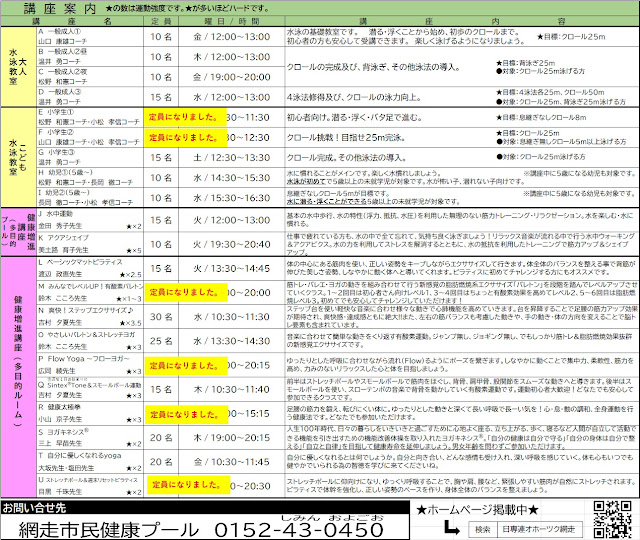Click the time 木 / 12:00~13:00 cell
This screenshot has width=640, height=540.
pyautogui.click(x=232, y=57)
